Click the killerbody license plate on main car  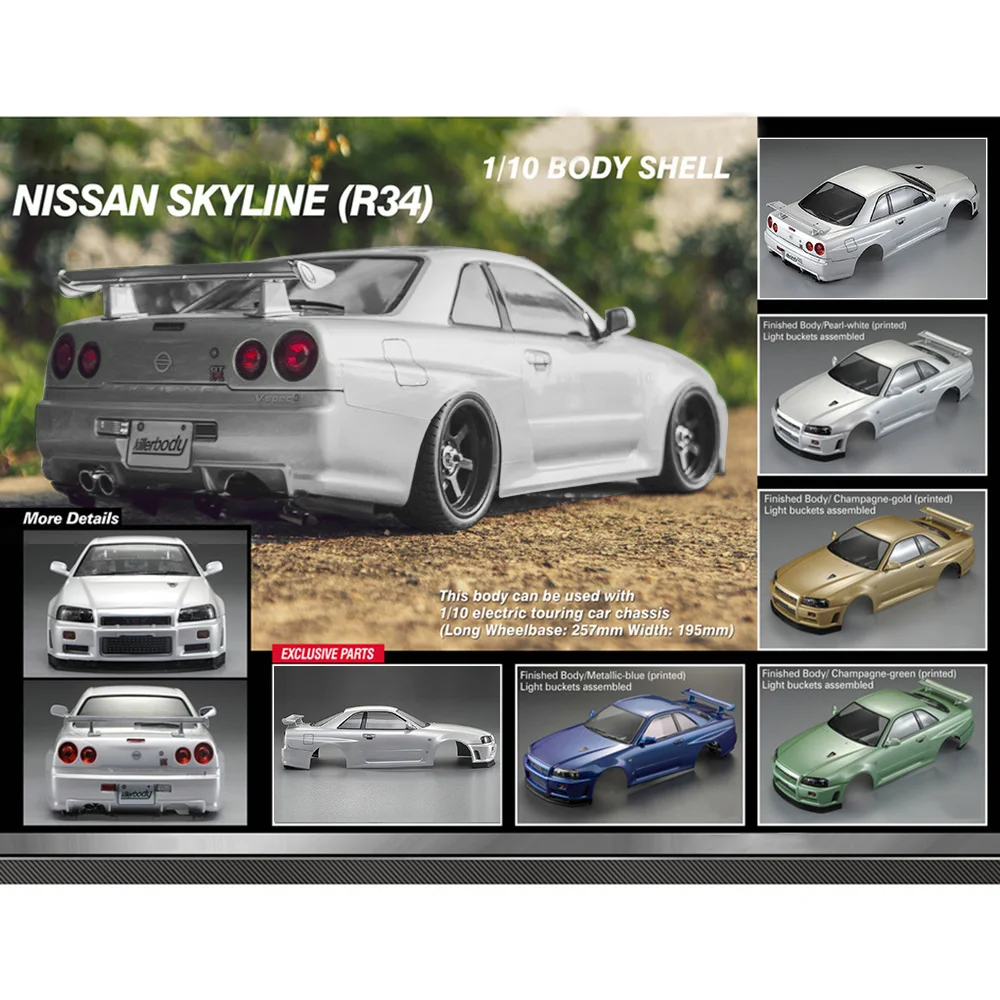coord(160,445)
